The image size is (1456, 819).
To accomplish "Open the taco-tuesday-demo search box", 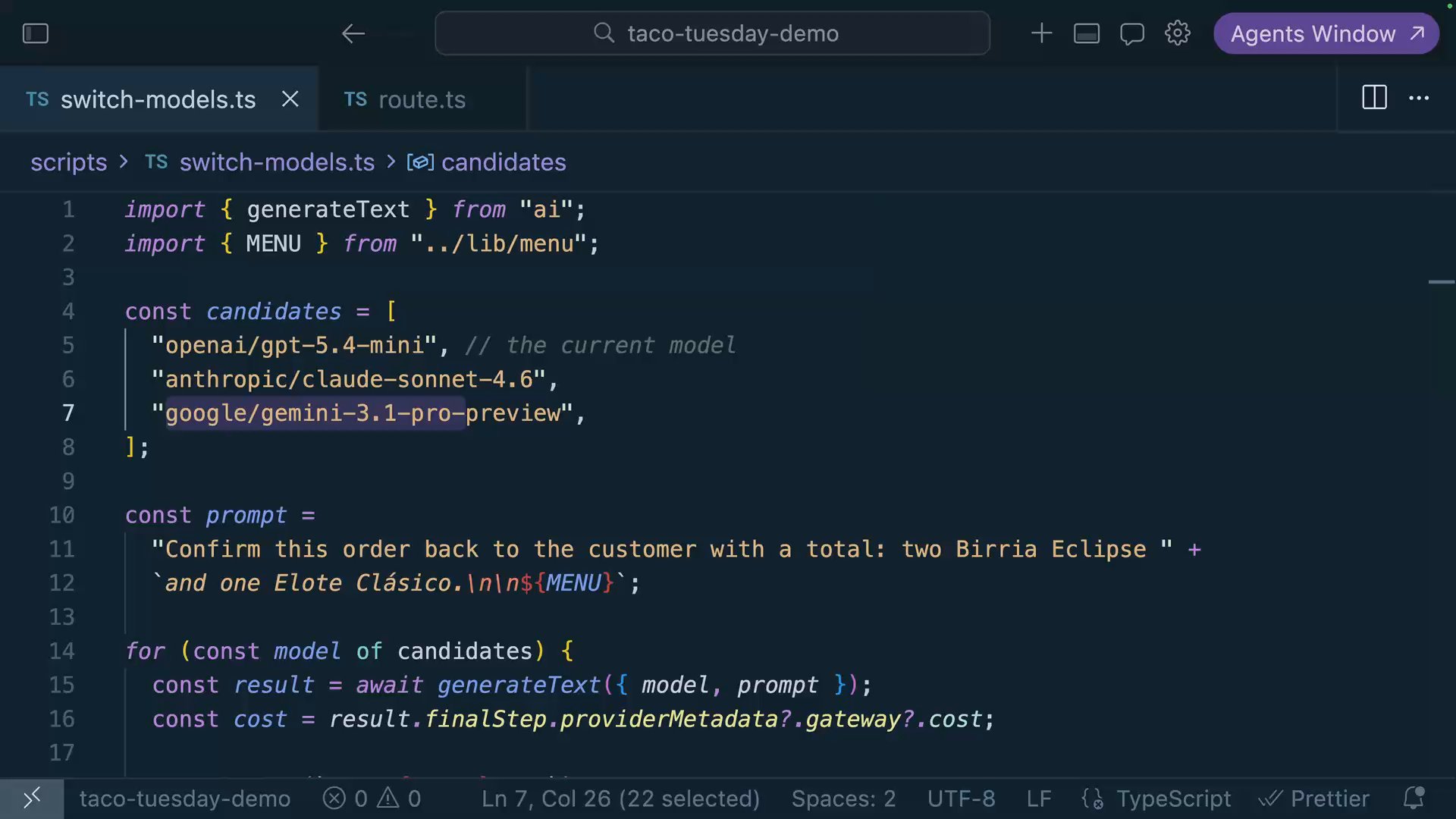I will [x=712, y=33].
